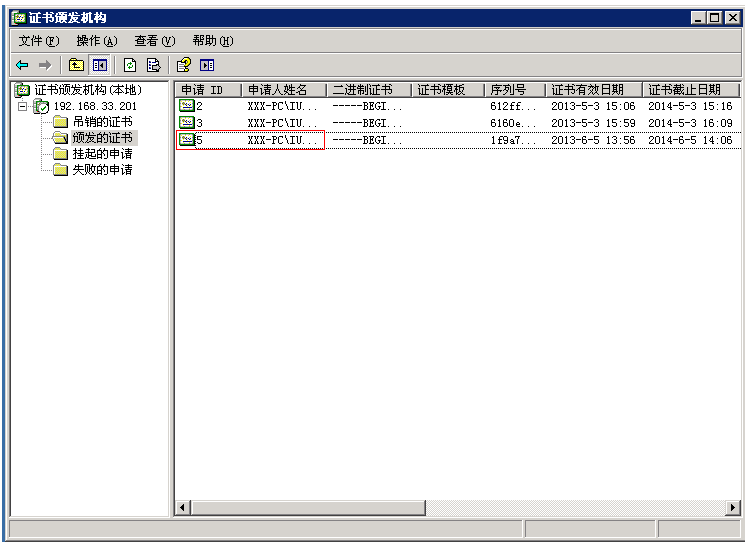Viewport: 747px width, 545px height.
Task: Click the horizontal scrollbar right arrow
Action: tap(733, 508)
